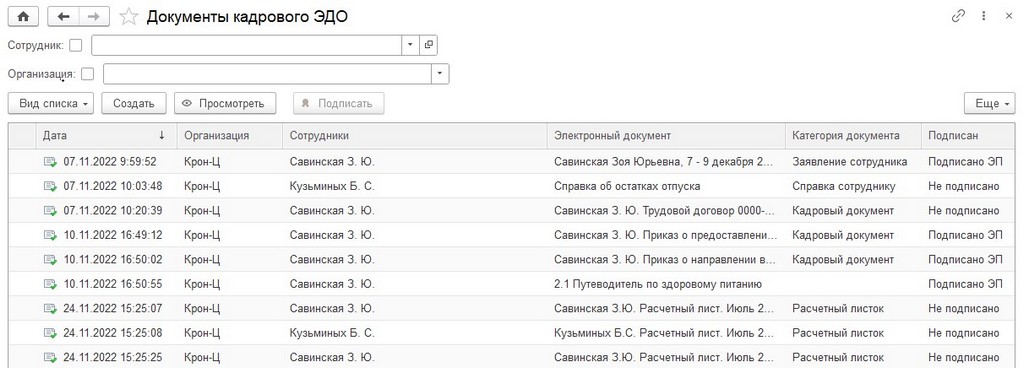The height and width of the screenshot is (368, 1024).
Task: Open the Еще menu
Action: pos(990,103)
